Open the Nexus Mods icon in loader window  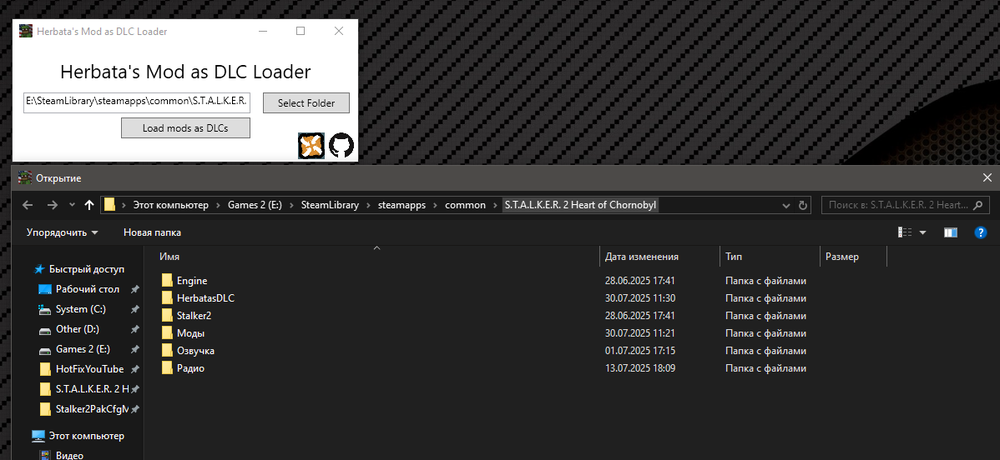(311, 145)
